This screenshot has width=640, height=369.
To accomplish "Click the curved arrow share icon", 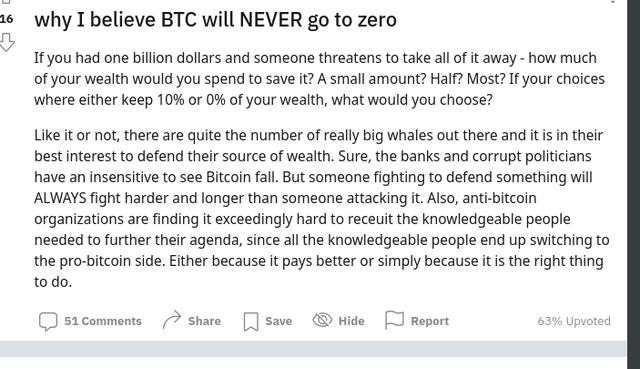I will [172, 320].
